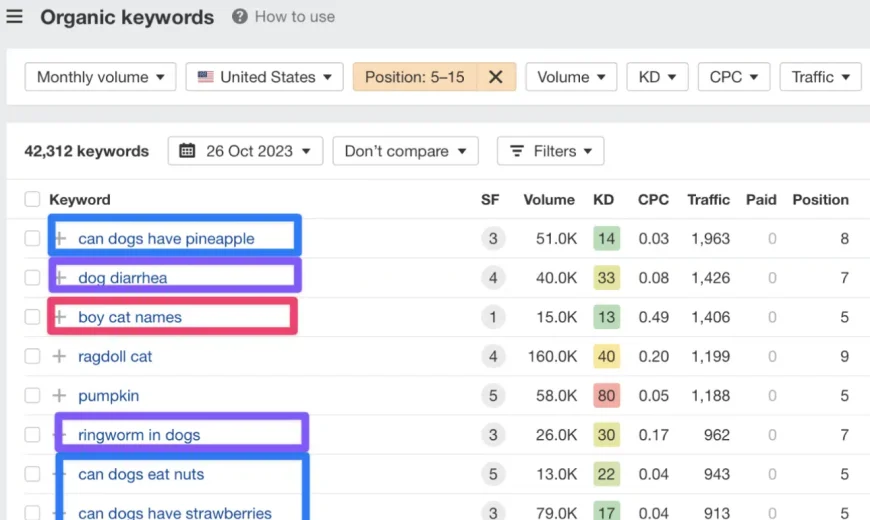870x520 pixels.
Task: Open keyword dog diarrhea
Action: point(122,277)
